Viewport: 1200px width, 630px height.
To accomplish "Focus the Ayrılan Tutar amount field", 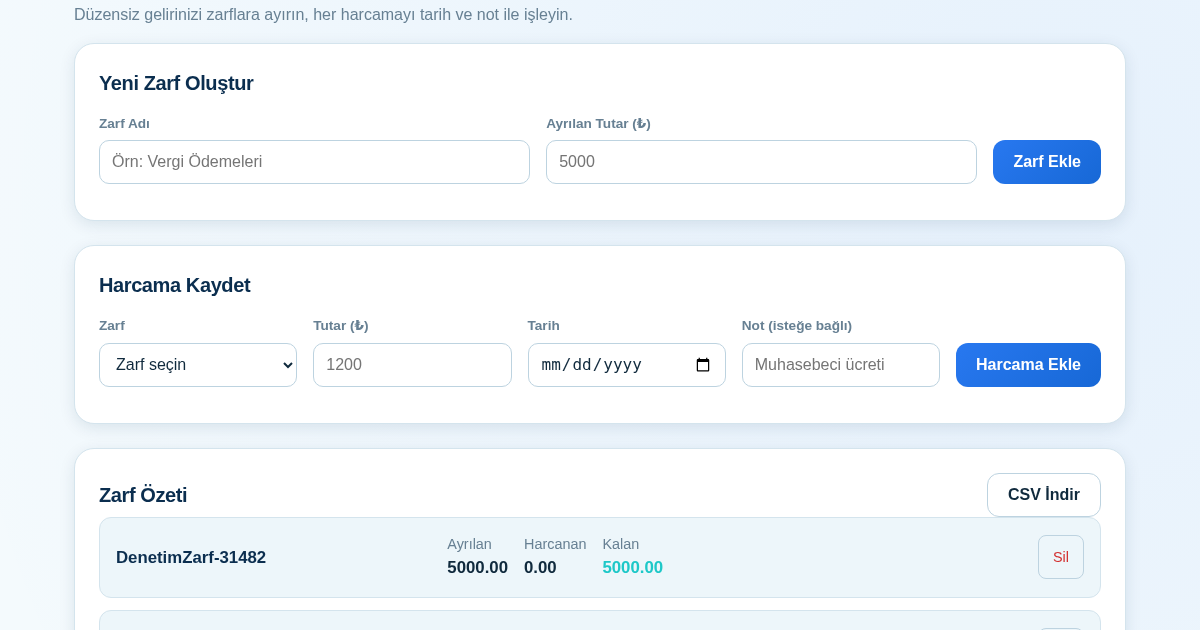I will 761,162.
